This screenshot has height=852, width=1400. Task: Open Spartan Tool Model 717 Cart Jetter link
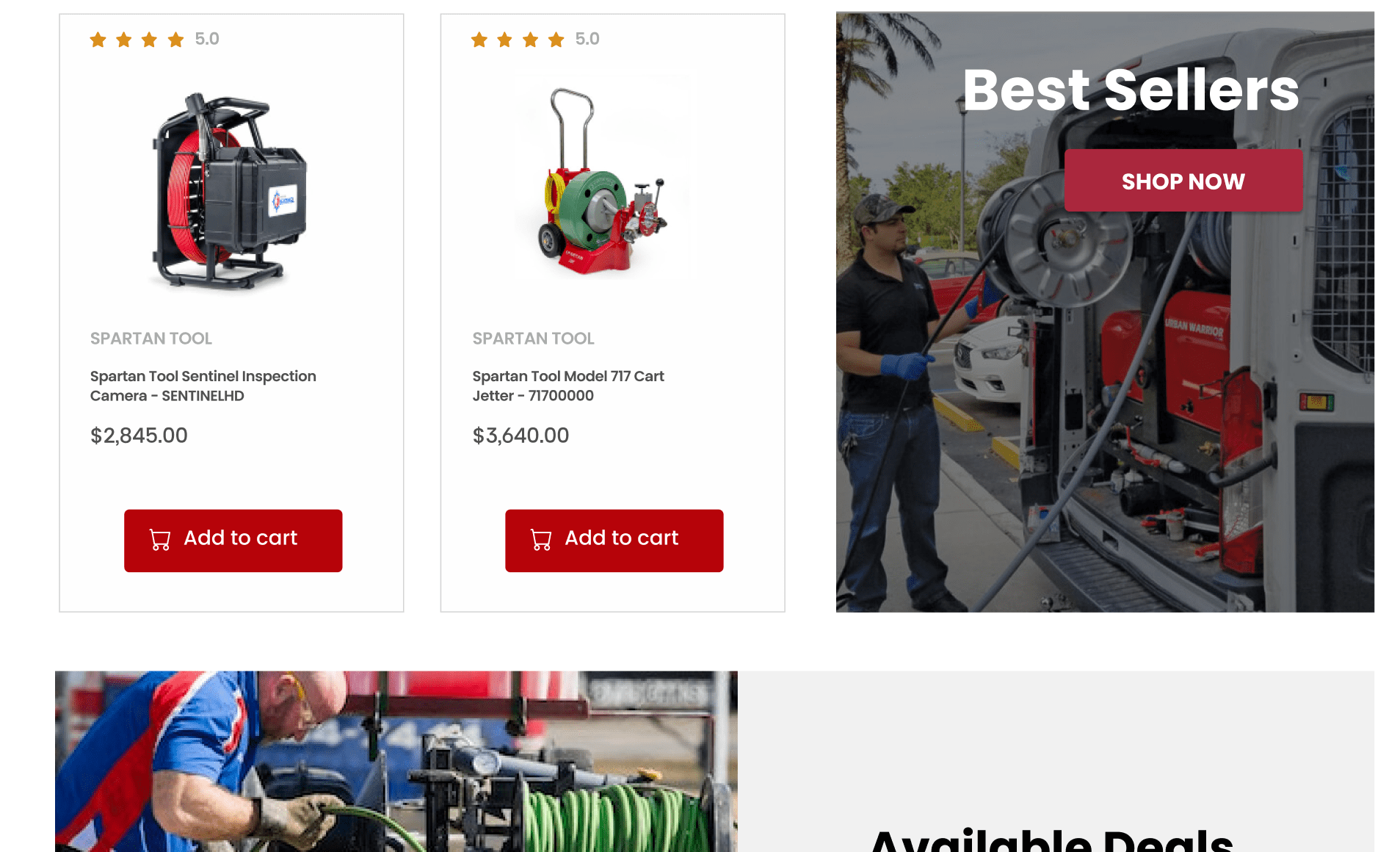[x=568, y=386]
